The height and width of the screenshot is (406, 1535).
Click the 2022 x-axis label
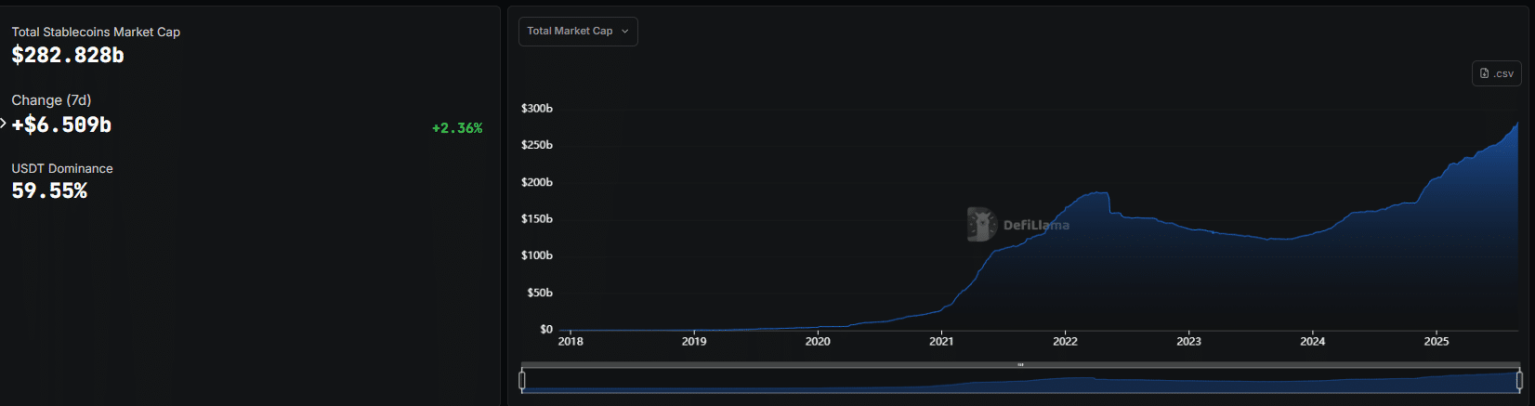[x=1065, y=341]
